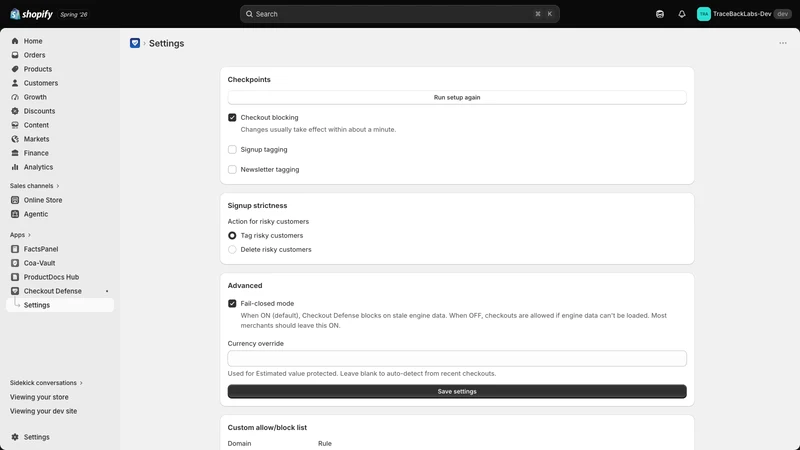The height and width of the screenshot is (450, 800).
Task: Click the FactsPanel app icon
Action: 15,249
